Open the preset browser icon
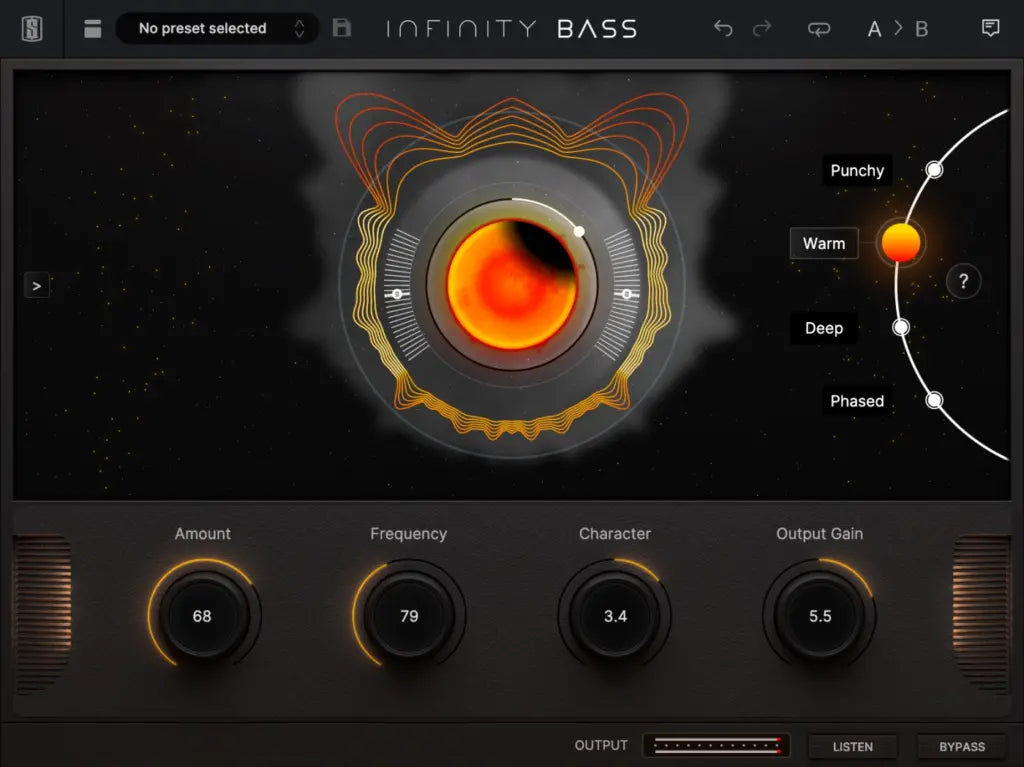This screenshot has width=1024, height=767. (x=93, y=29)
